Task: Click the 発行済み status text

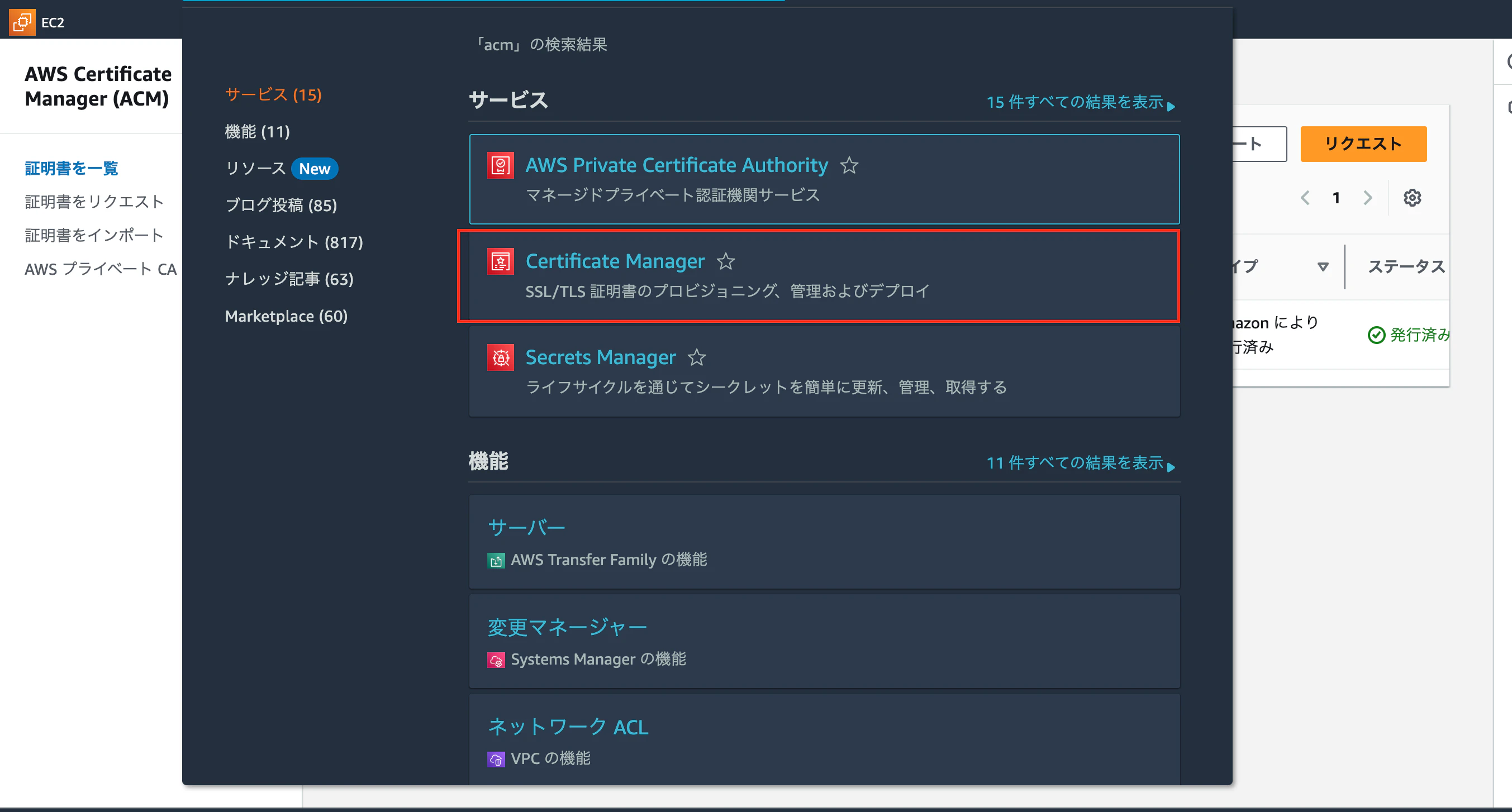Action: tap(1419, 335)
